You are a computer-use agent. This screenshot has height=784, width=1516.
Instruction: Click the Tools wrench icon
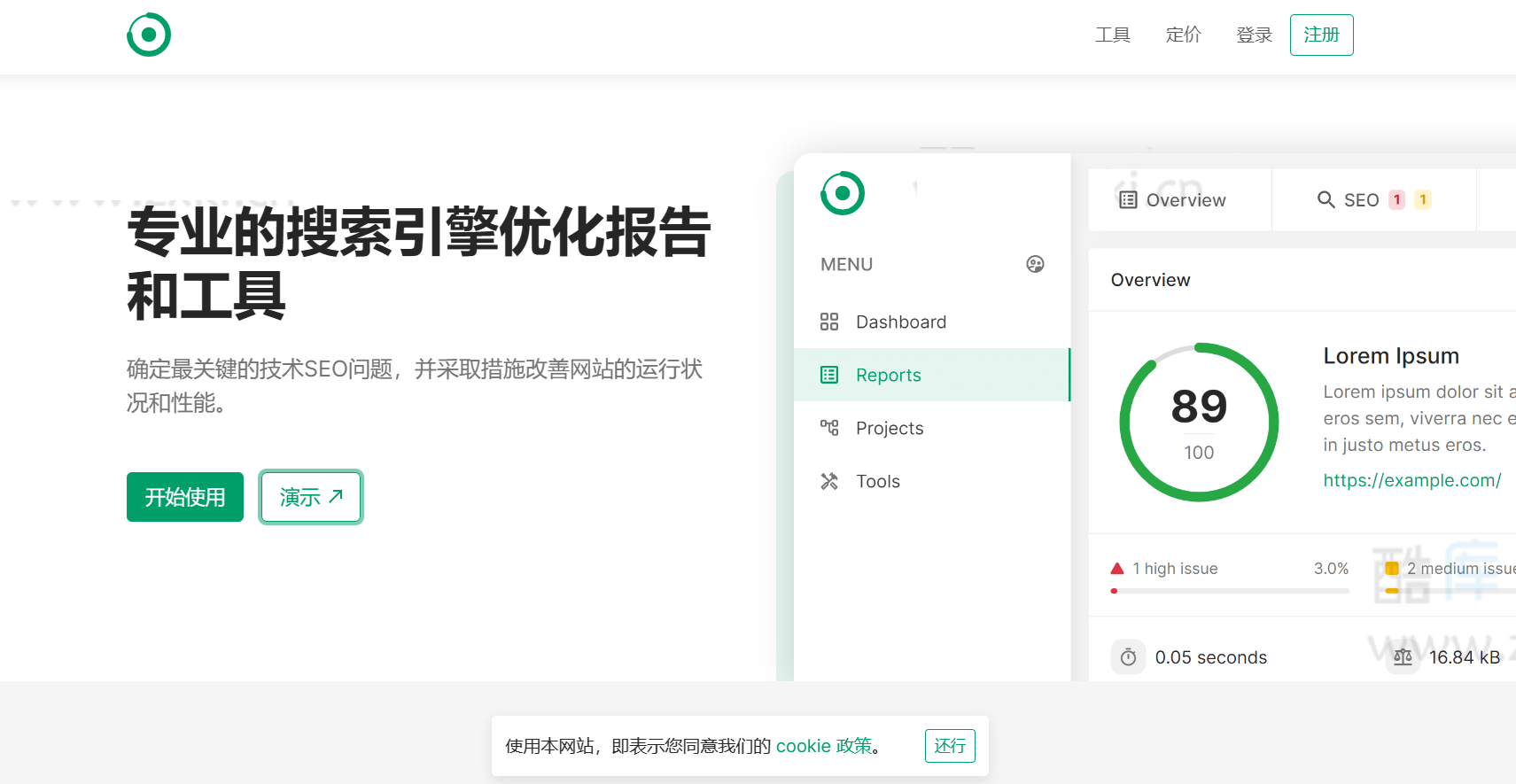[829, 481]
